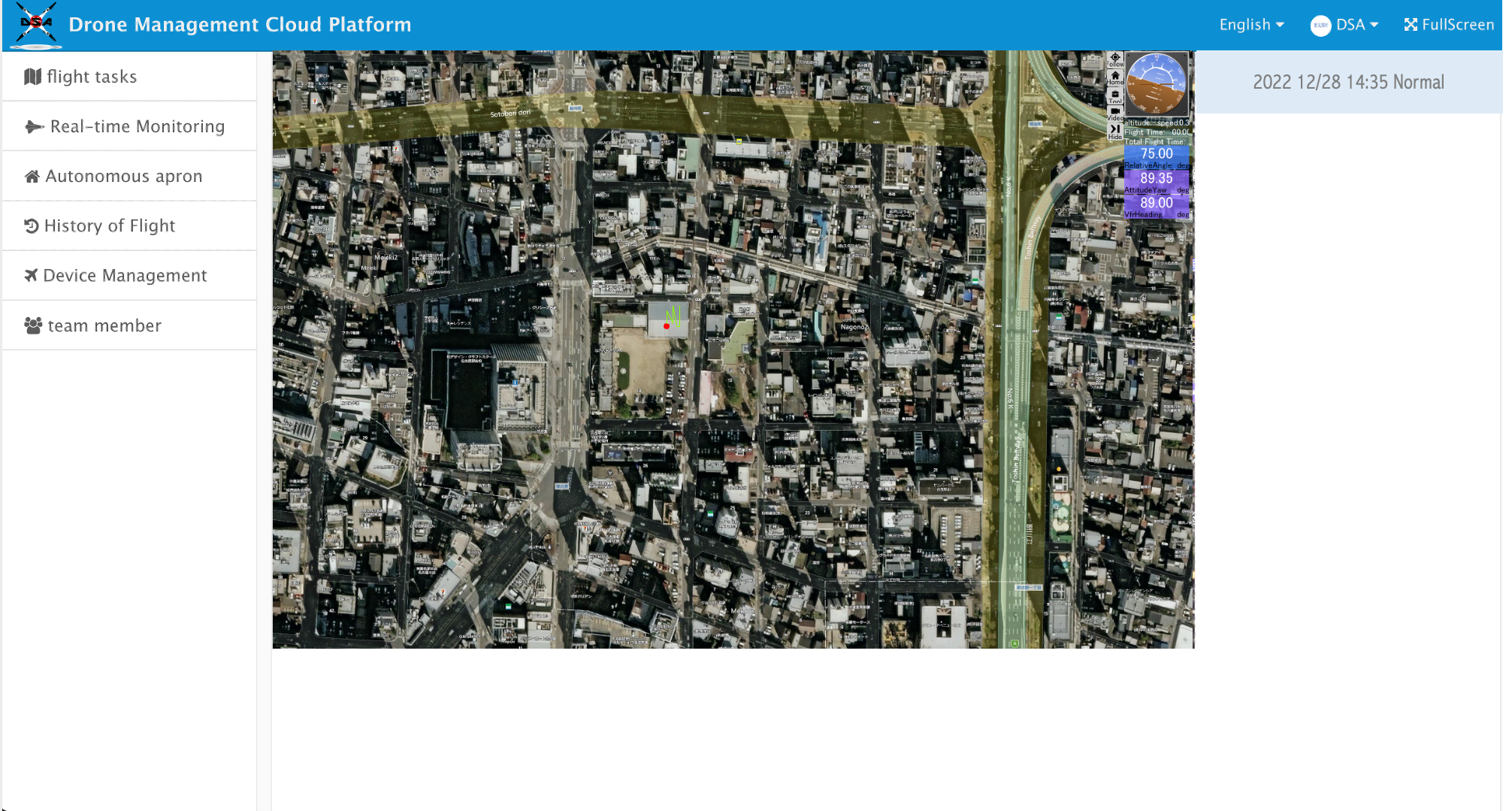Viewport: 1512px width, 811px height.
Task: Toggle FullScreen mode
Action: point(1449,25)
